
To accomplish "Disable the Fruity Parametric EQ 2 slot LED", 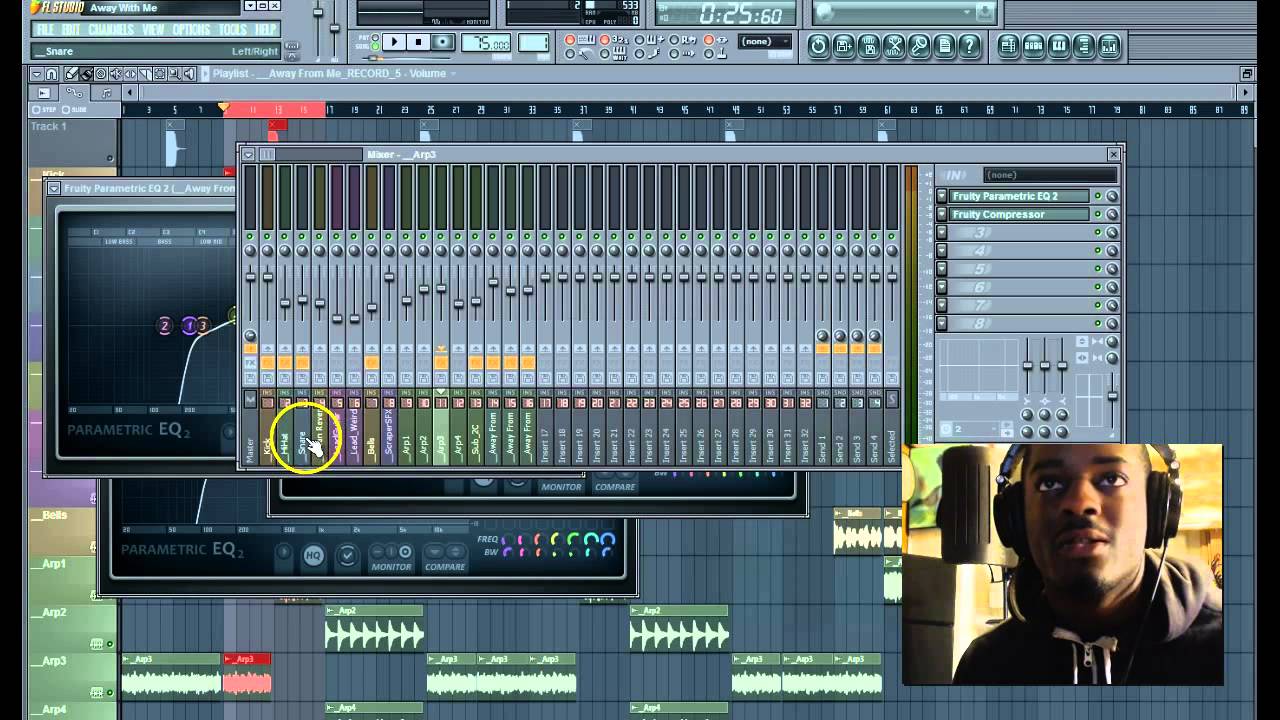I will pos(1097,196).
